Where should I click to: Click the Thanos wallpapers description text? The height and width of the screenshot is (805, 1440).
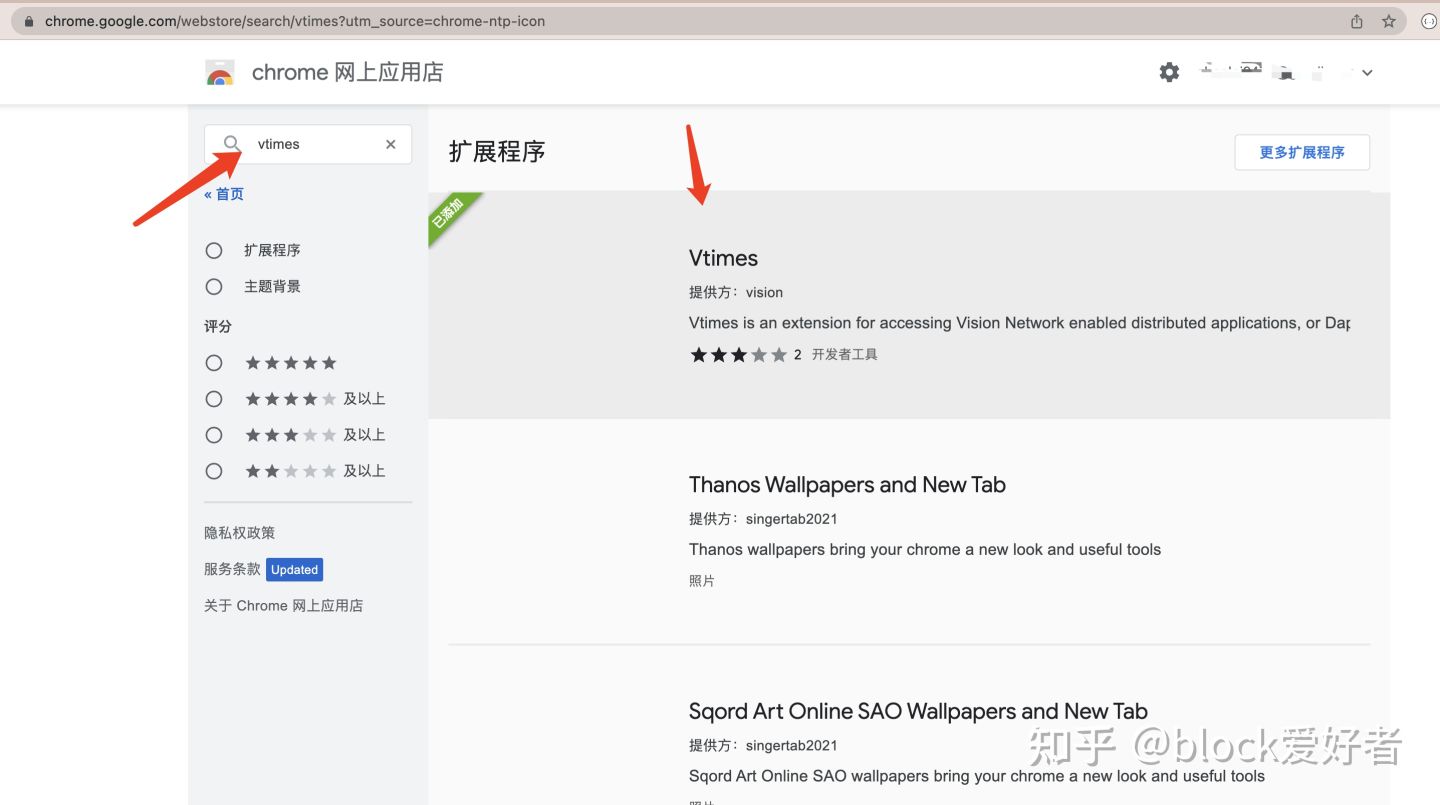coord(925,550)
